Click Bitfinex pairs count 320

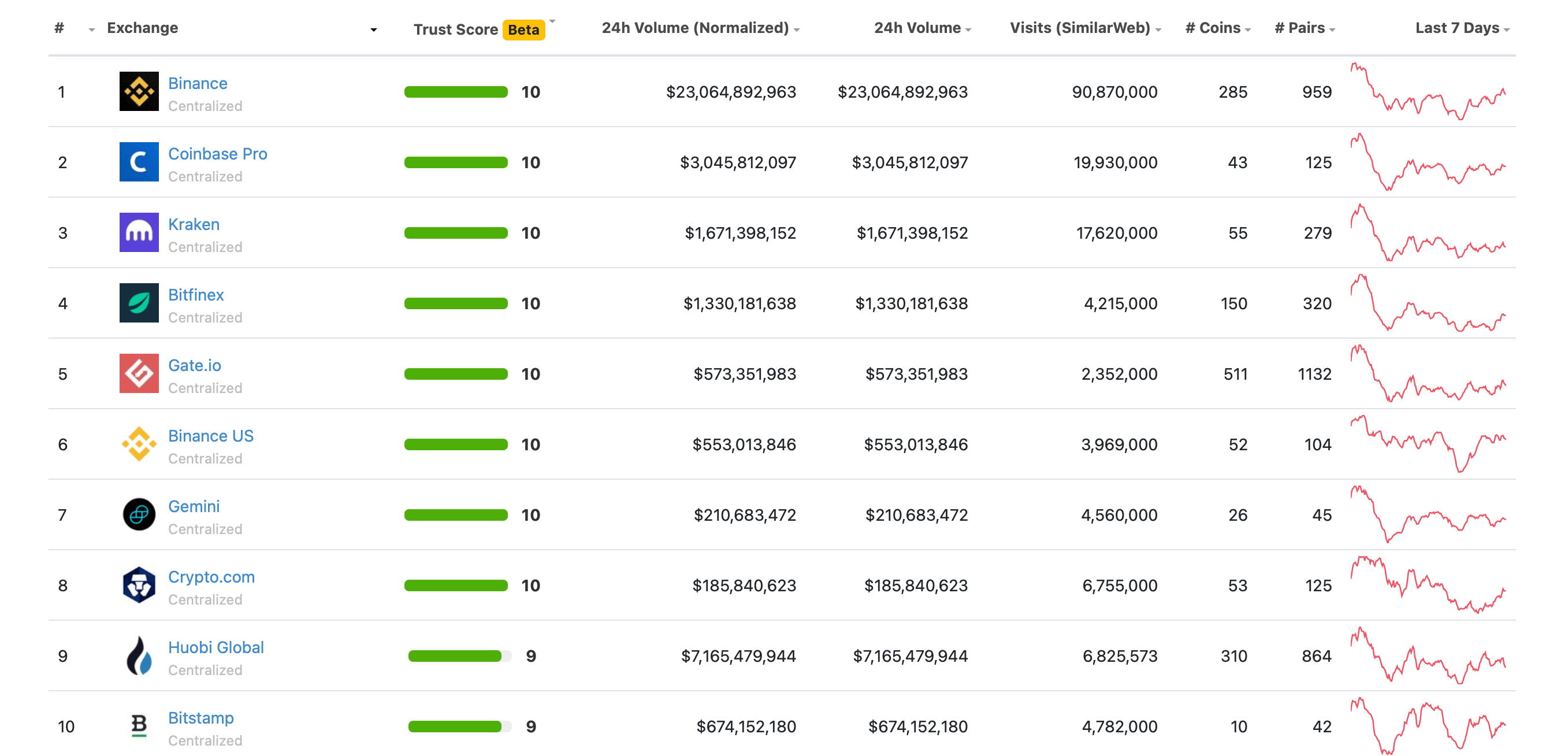(1317, 303)
